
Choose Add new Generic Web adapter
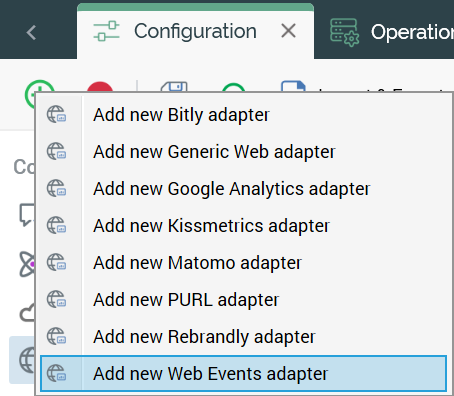[243, 152]
